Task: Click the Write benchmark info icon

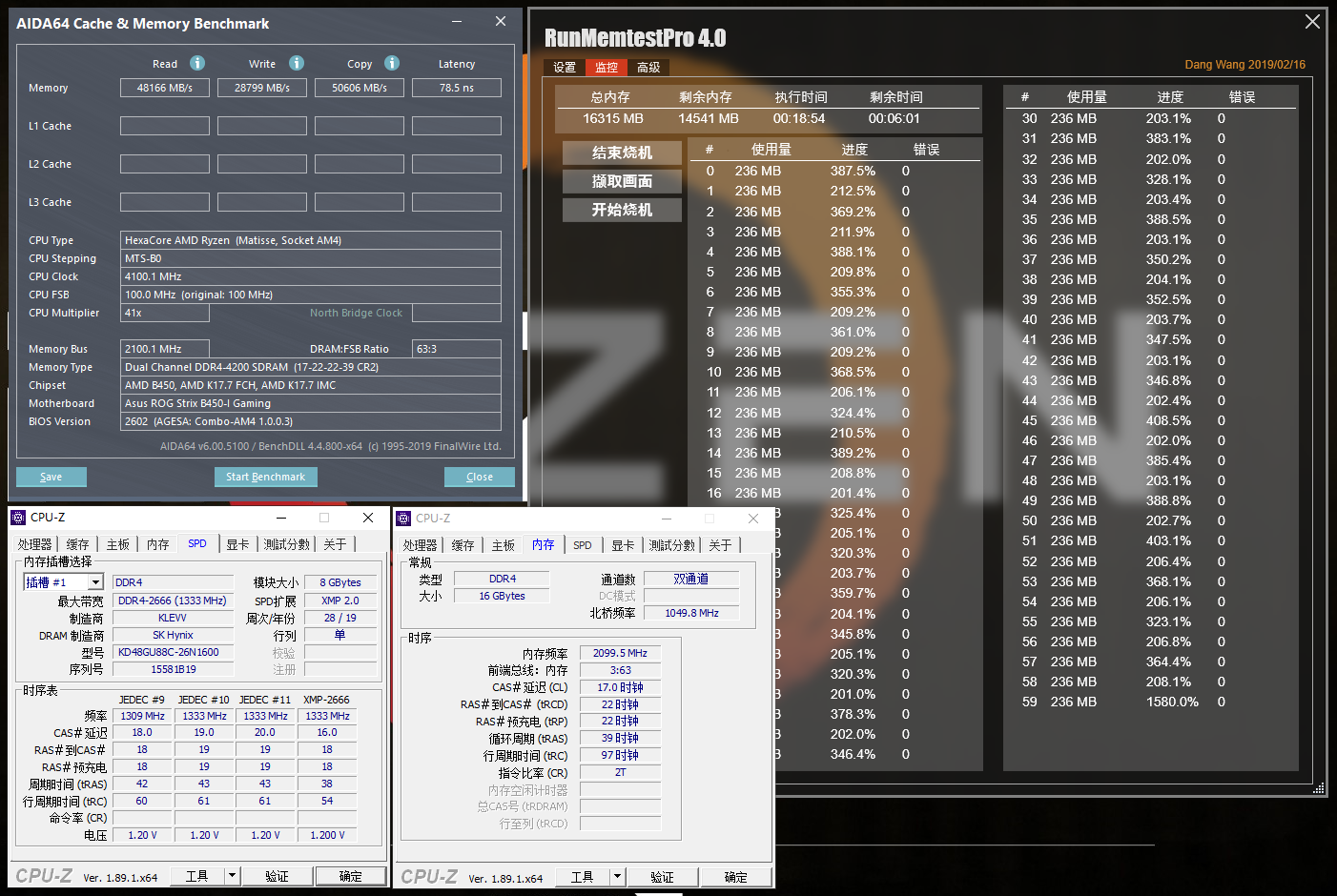Action: pos(296,64)
